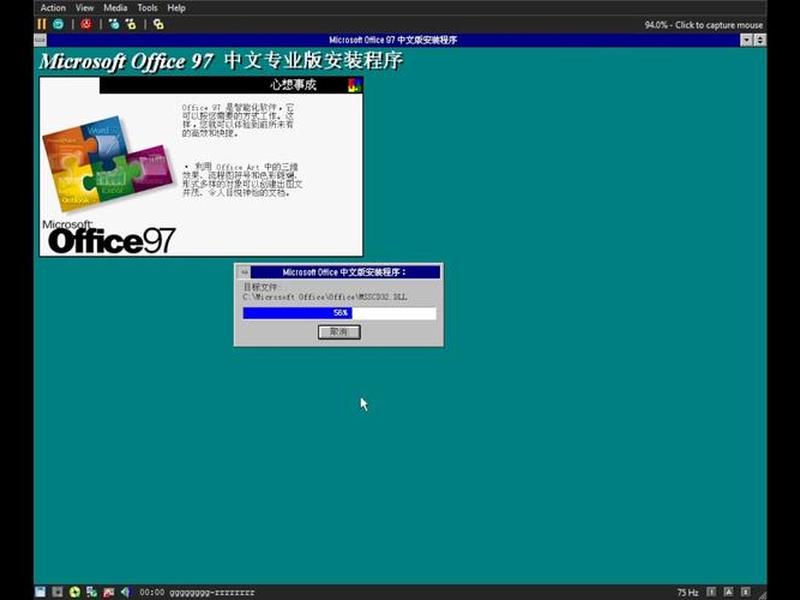The height and width of the screenshot is (600, 800).
Task: Click the 00:00 timer in the status bar
Action: [x=152, y=592]
